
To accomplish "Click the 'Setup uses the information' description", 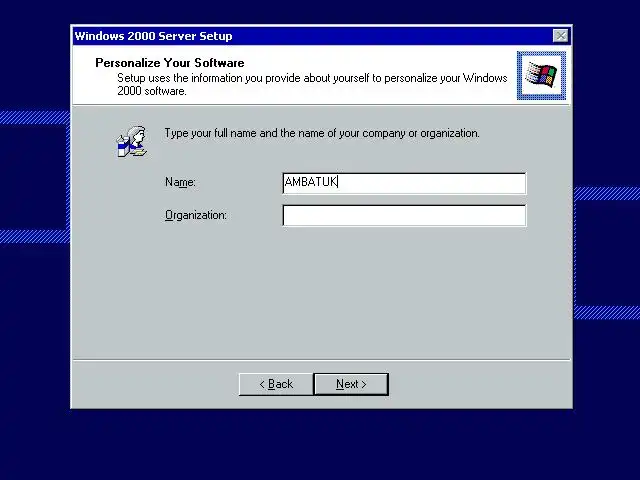I will [x=312, y=84].
